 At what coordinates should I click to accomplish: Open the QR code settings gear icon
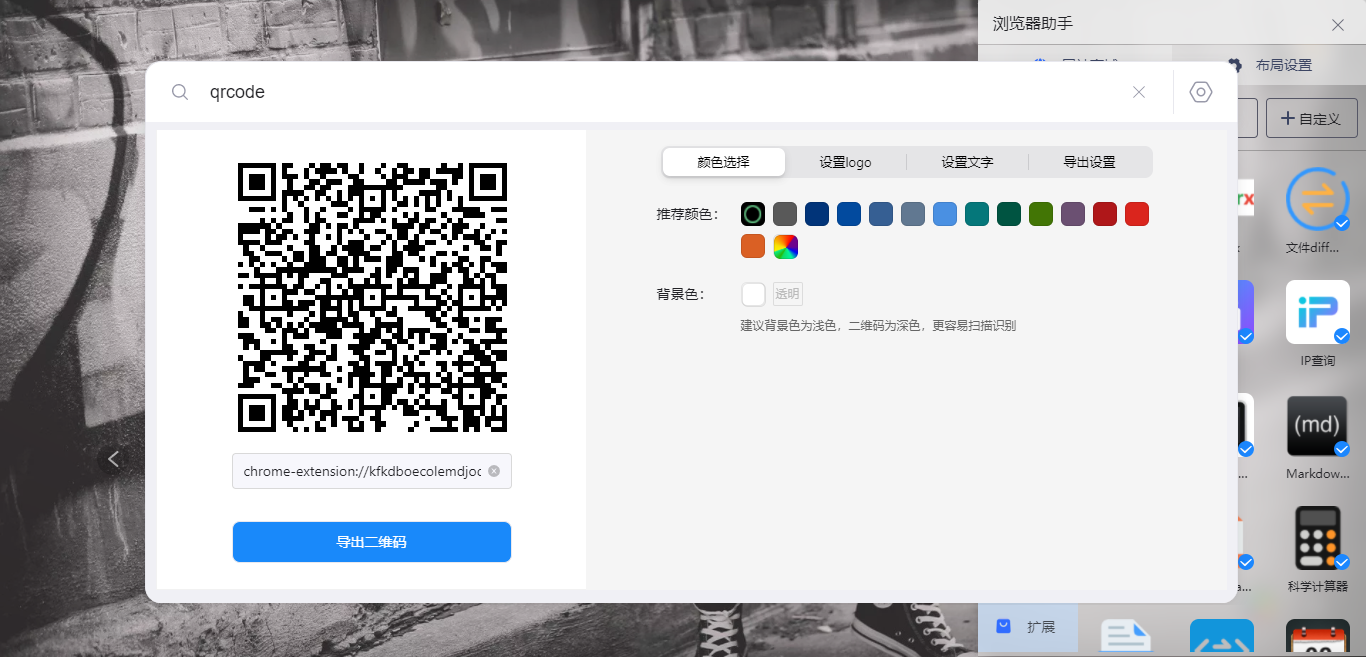(x=1200, y=91)
